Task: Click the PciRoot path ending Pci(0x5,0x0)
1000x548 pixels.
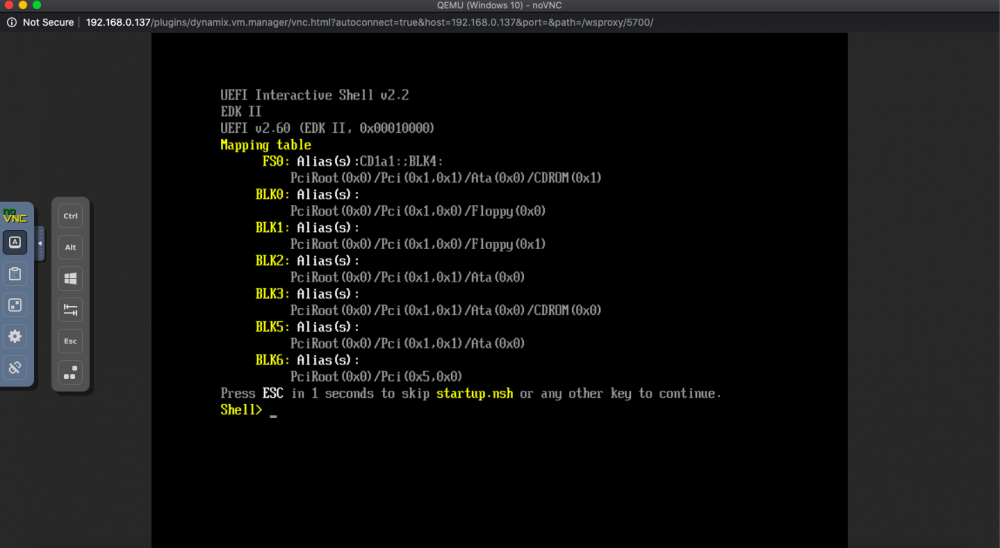Action: [x=376, y=377]
